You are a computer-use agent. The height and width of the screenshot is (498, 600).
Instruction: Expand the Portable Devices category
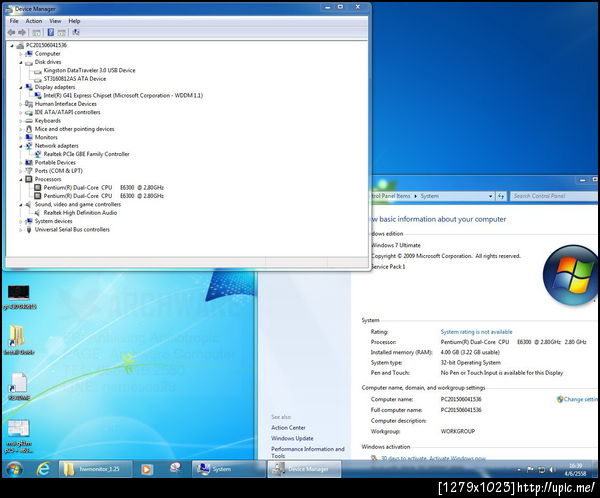point(21,163)
